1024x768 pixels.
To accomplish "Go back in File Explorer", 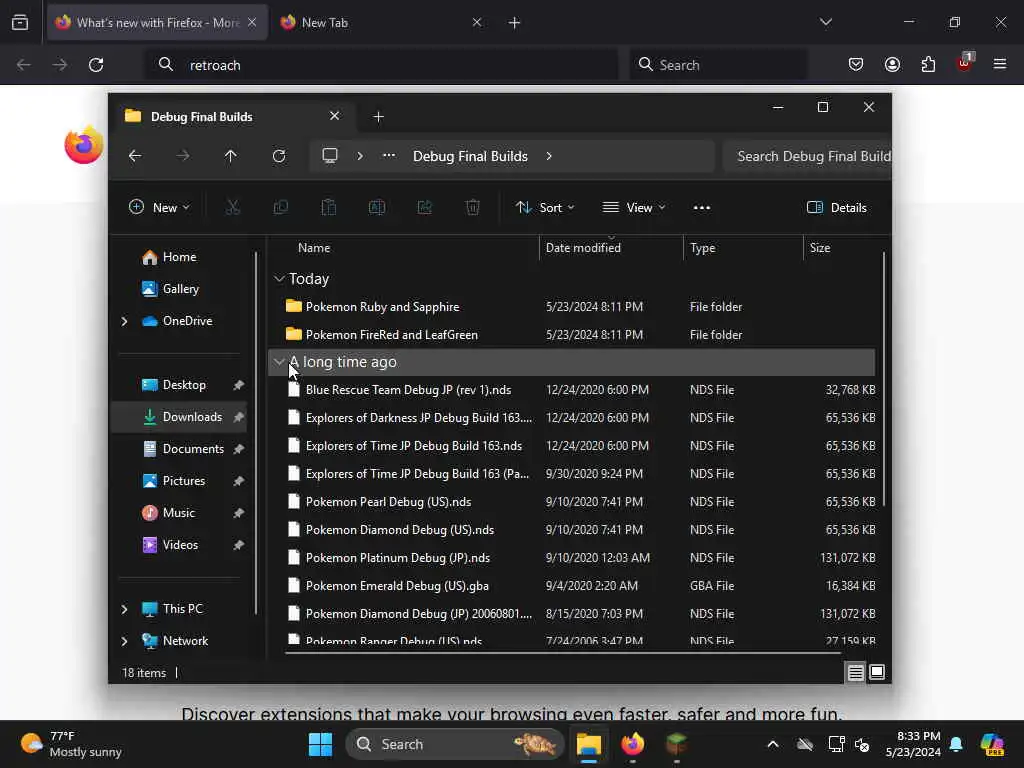I will click(135, 156).
